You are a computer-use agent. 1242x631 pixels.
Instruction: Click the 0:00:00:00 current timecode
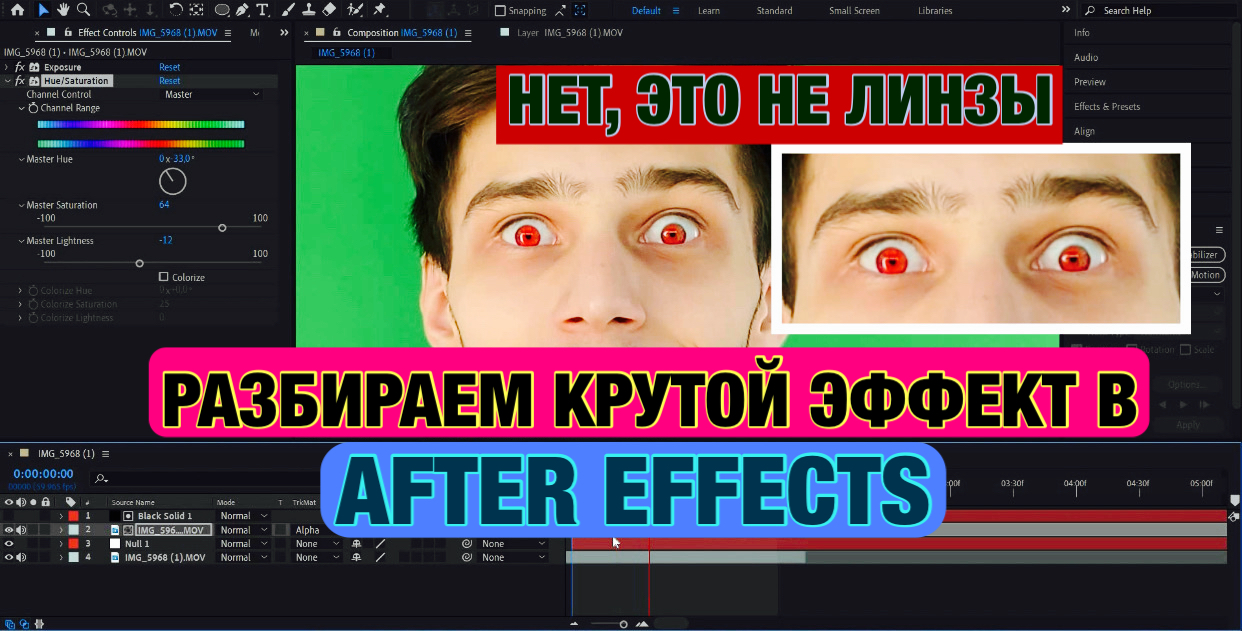coord(43,474)
